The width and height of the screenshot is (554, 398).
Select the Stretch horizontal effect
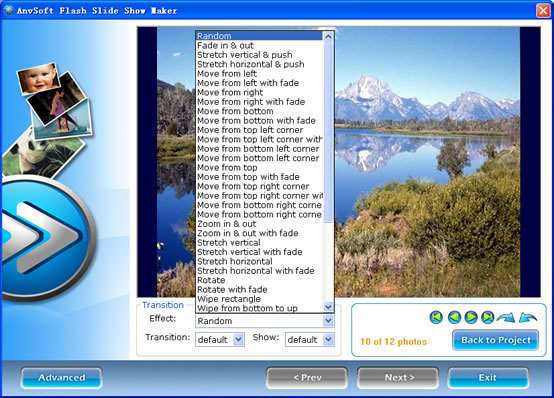click(x=259, y=261)
